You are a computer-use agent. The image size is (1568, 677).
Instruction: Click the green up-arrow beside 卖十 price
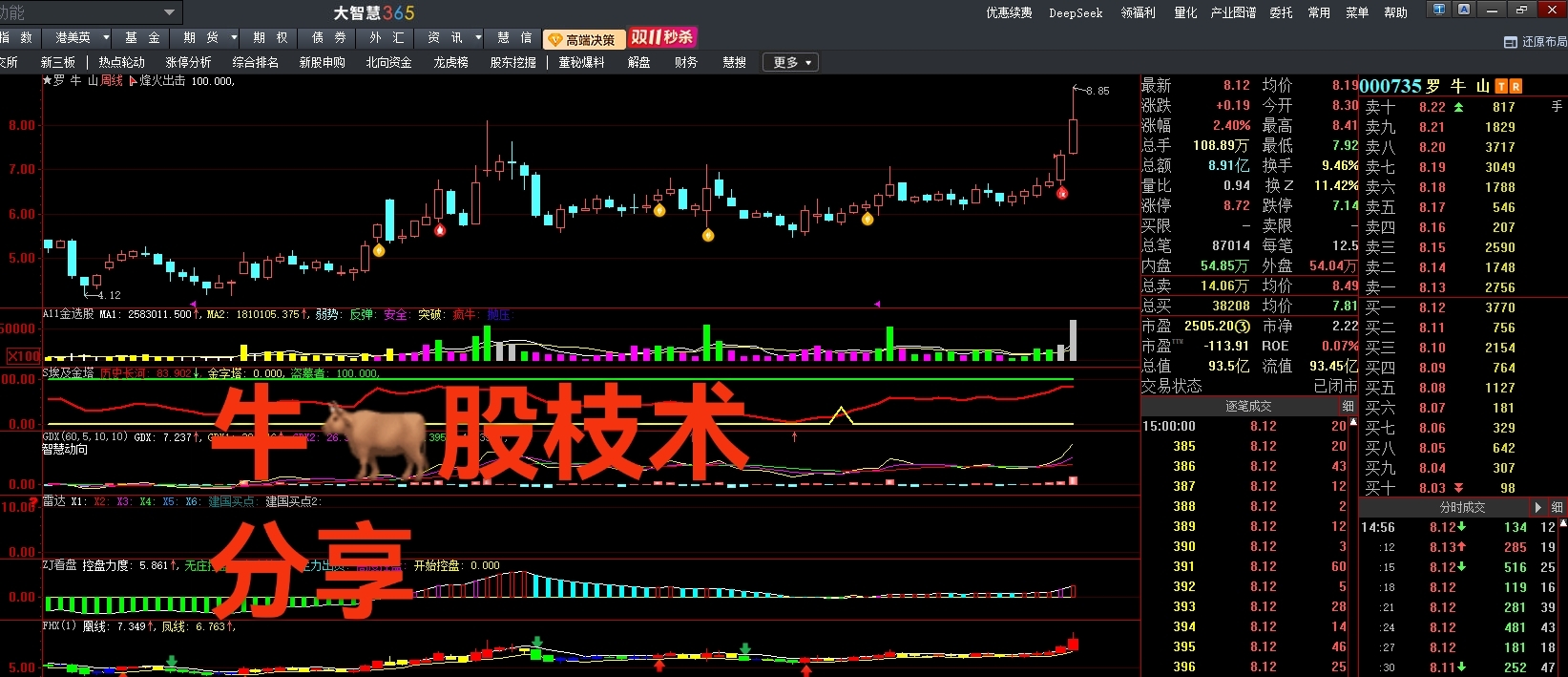[1458, 107]
